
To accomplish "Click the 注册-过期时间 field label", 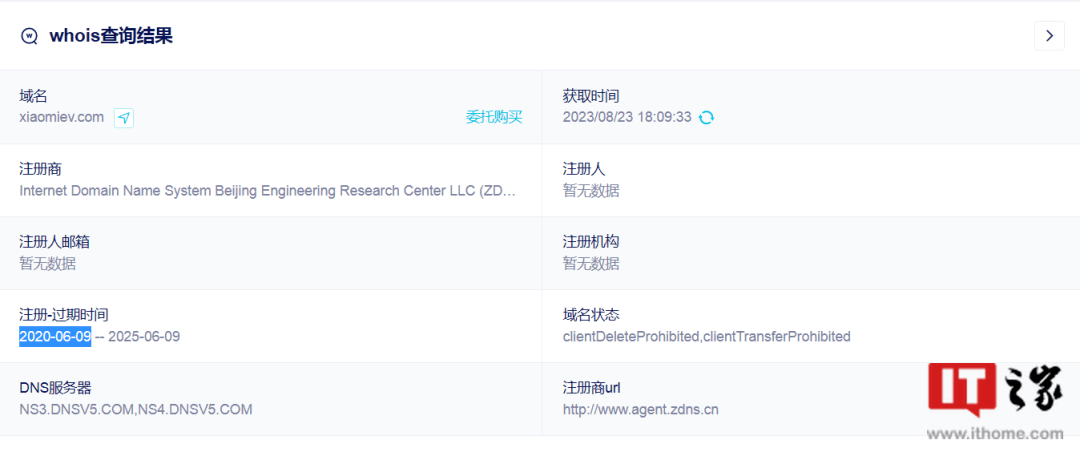I will pyautogui.click(x=64, y=315).
